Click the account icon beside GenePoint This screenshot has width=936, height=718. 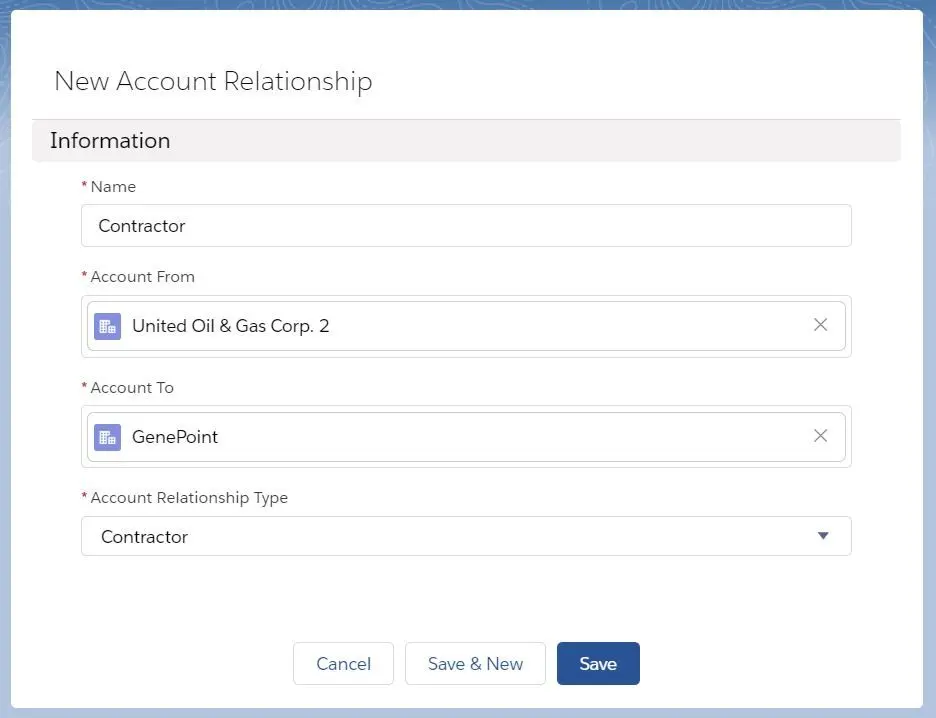(x=107, y=437)
